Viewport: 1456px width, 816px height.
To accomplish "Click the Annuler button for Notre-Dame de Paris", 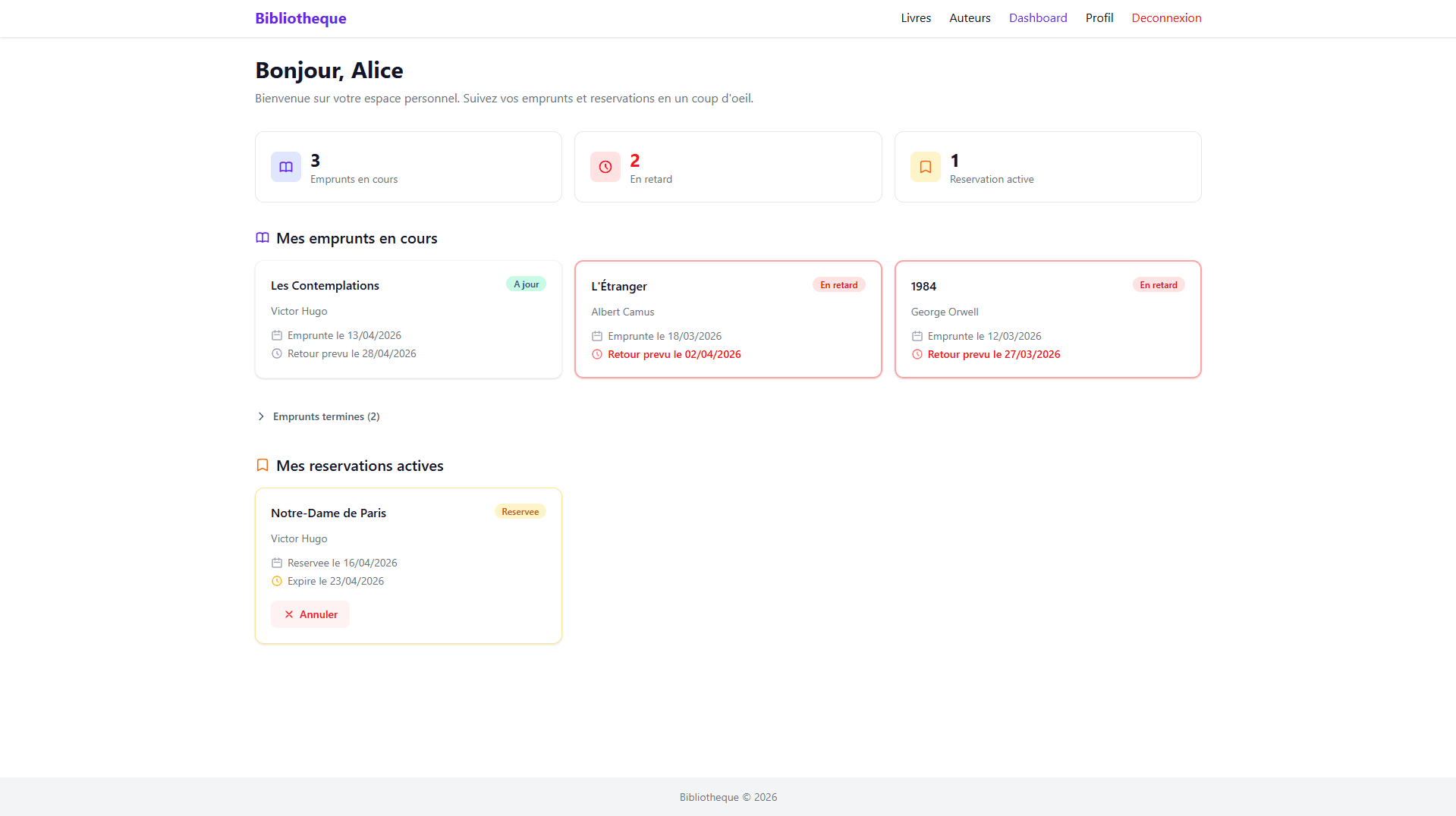I will (310, 614).
